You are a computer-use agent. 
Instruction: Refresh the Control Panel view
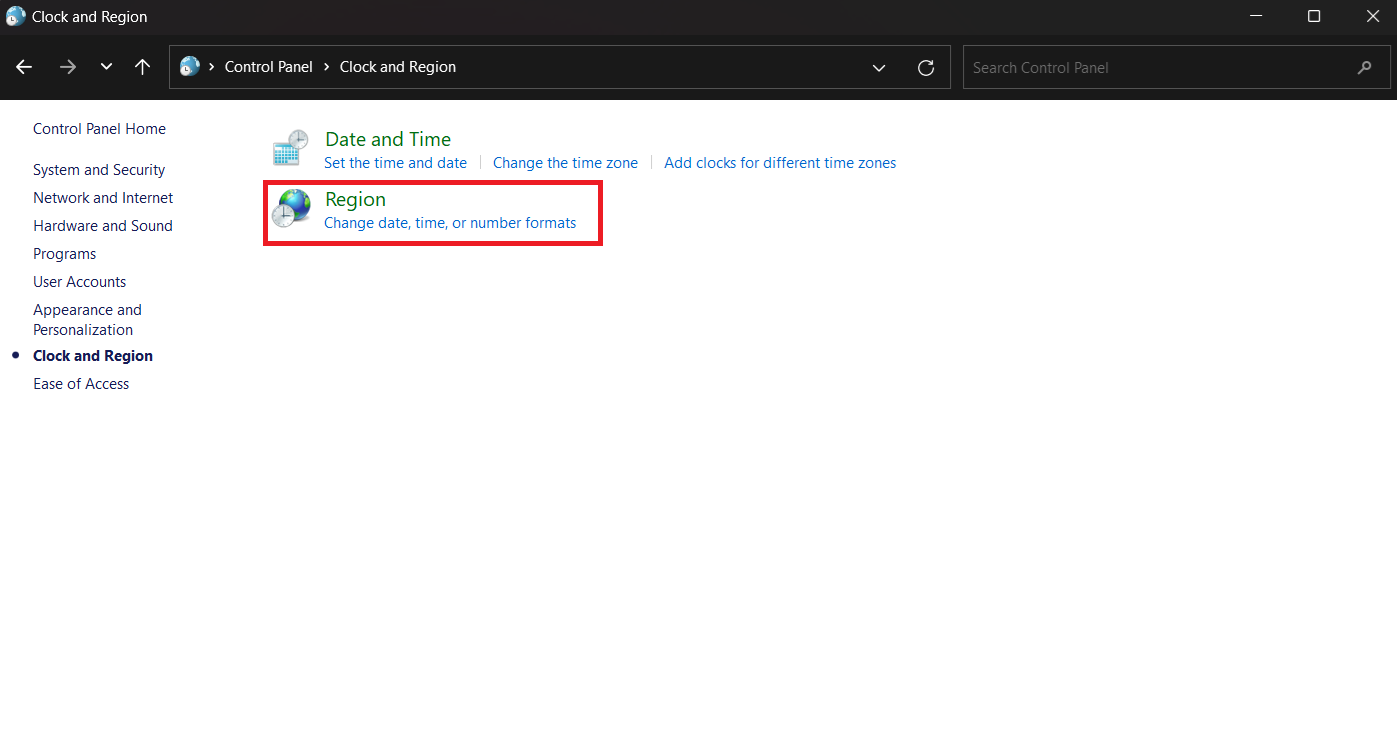coord(926,67)
